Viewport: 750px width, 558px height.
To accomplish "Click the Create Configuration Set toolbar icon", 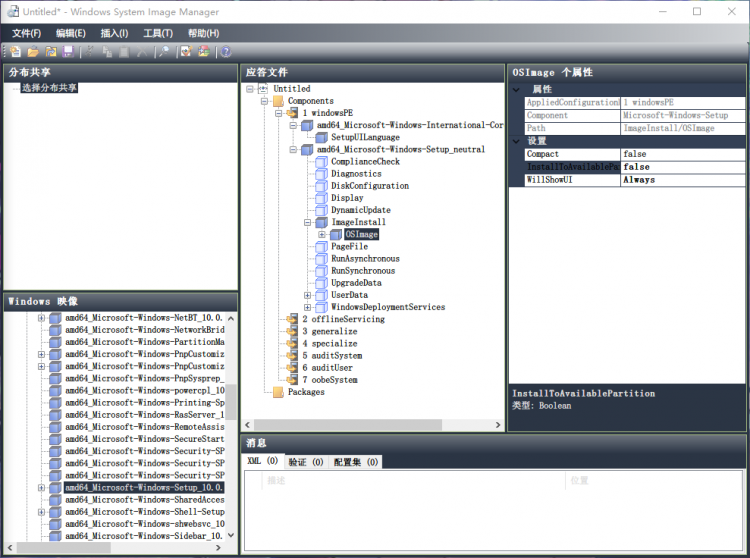I will point(204,52).
